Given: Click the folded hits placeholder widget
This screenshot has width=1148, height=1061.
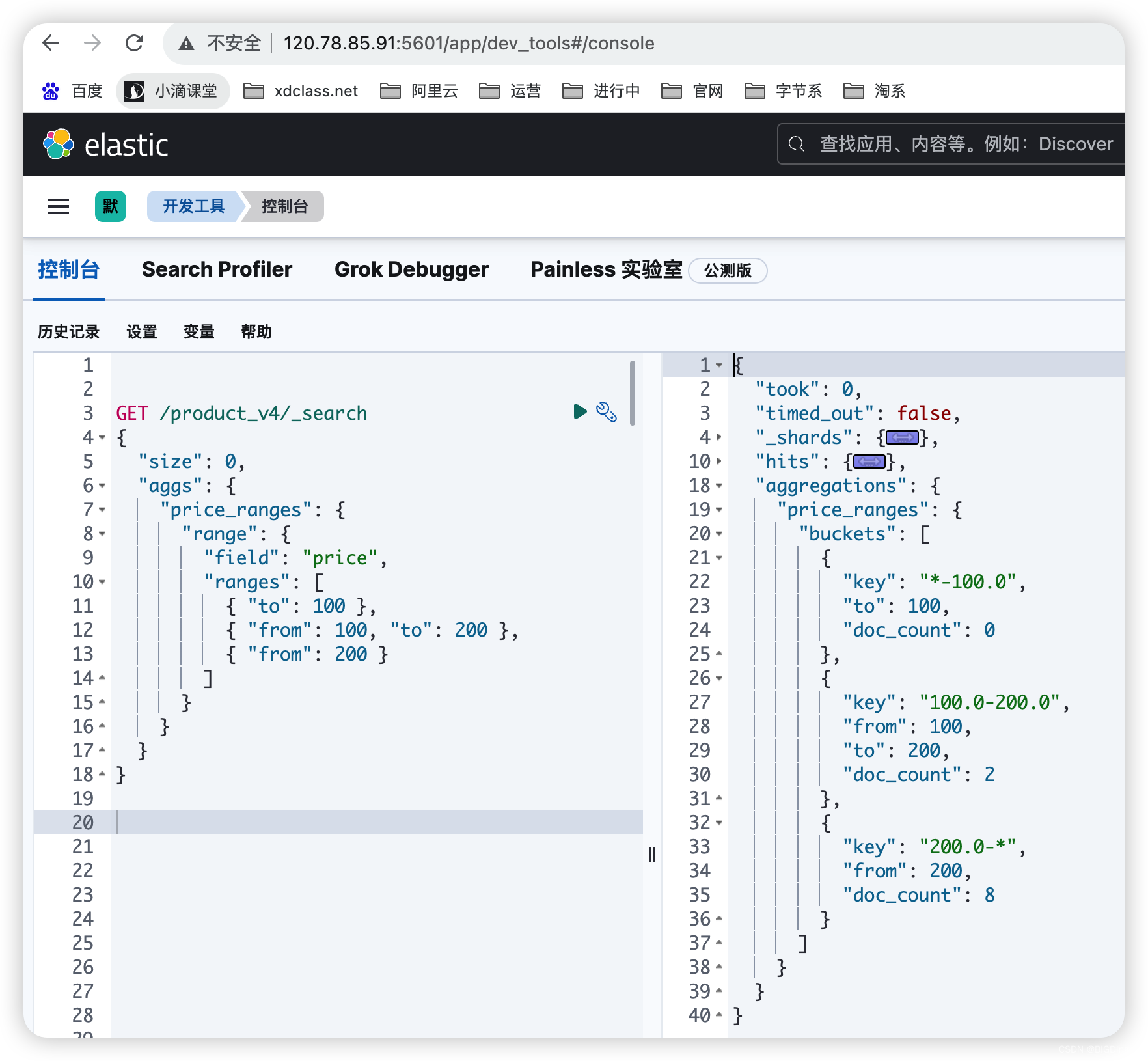Looking at the screenshot, I should [869, 462].
